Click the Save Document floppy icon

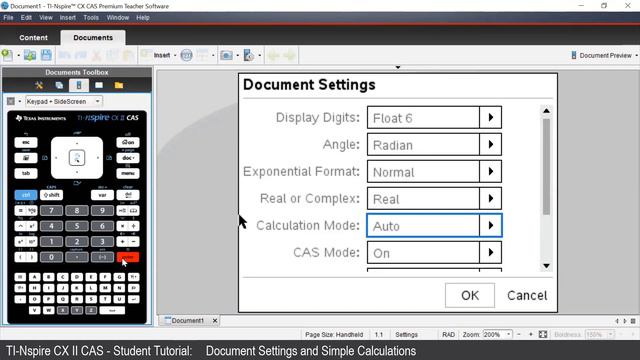[46, 55]
